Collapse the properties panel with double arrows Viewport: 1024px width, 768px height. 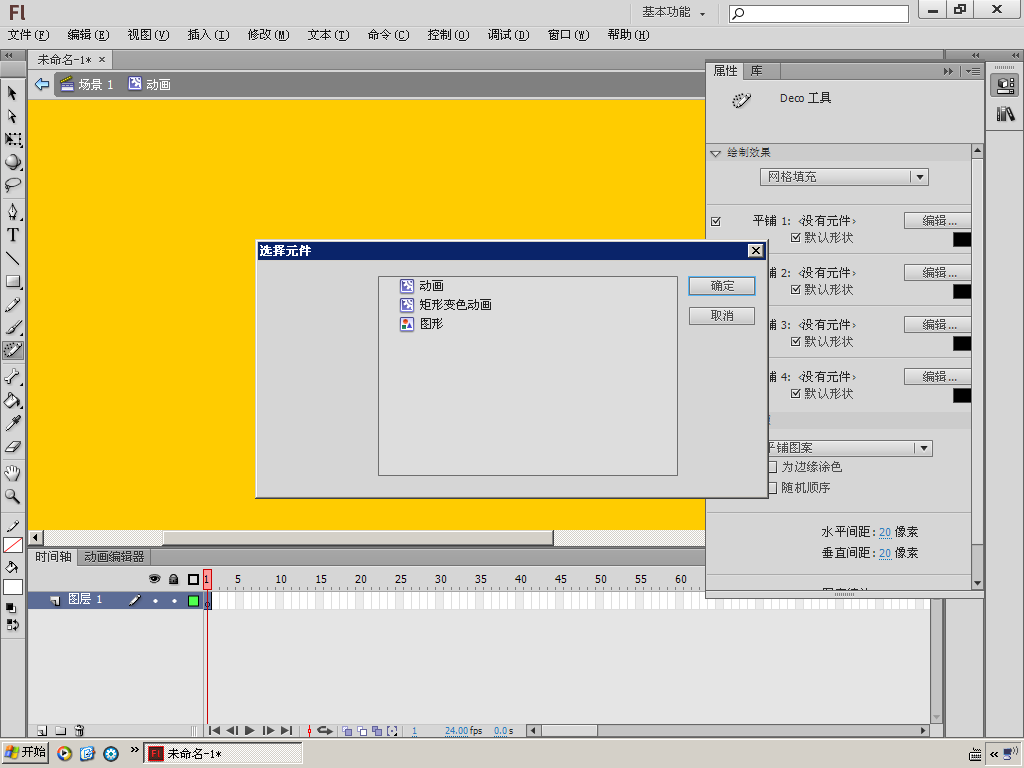[x=948, y=71]
